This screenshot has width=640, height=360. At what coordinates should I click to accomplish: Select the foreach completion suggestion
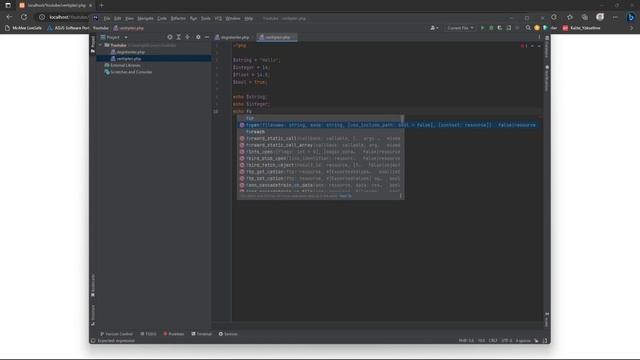click(x=321, y=132)
